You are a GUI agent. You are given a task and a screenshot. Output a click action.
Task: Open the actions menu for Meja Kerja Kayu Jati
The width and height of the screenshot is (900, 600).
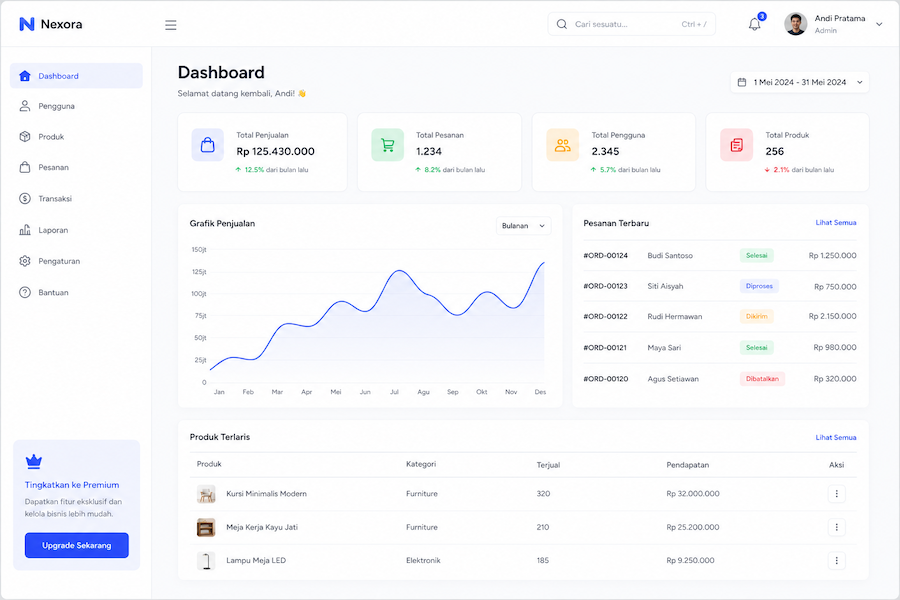(x=836, y=527)
